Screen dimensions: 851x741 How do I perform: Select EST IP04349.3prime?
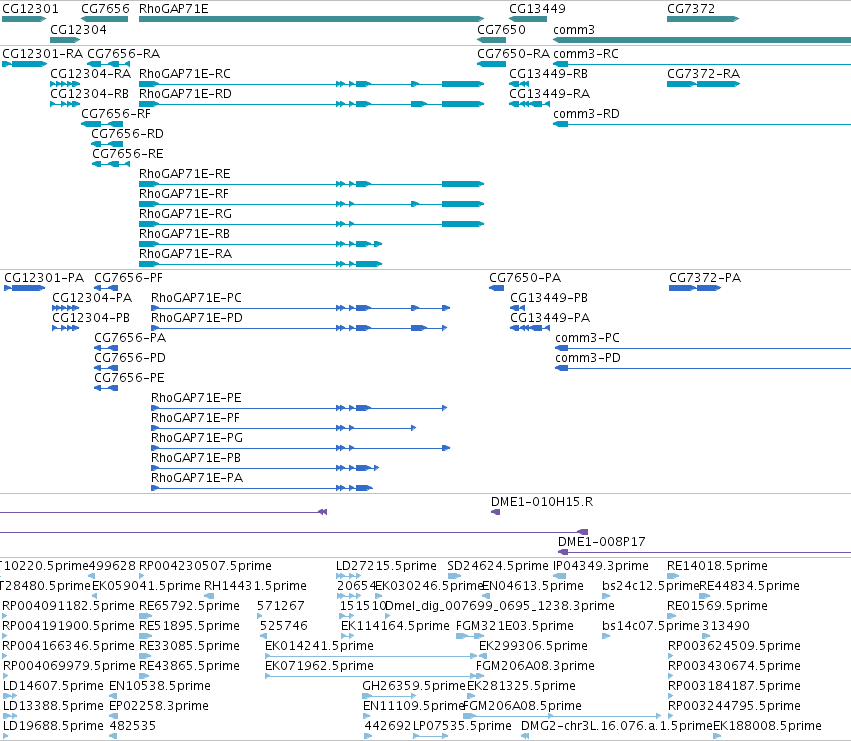point(560,575)
